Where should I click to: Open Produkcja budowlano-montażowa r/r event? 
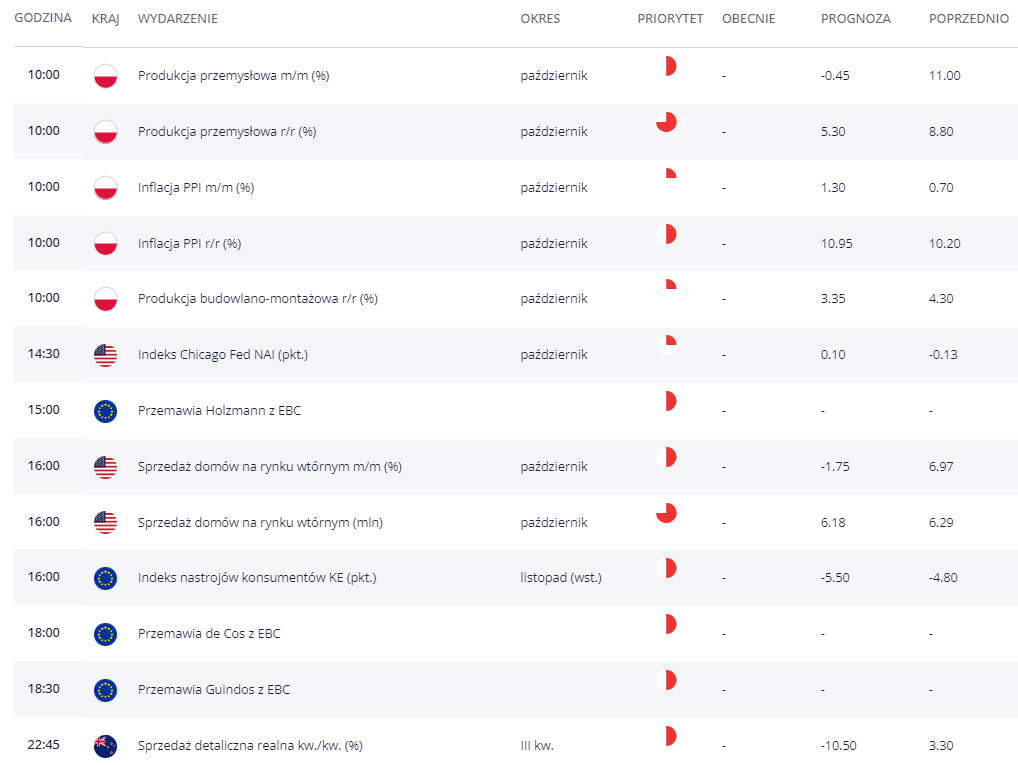(x=257, y=299)
